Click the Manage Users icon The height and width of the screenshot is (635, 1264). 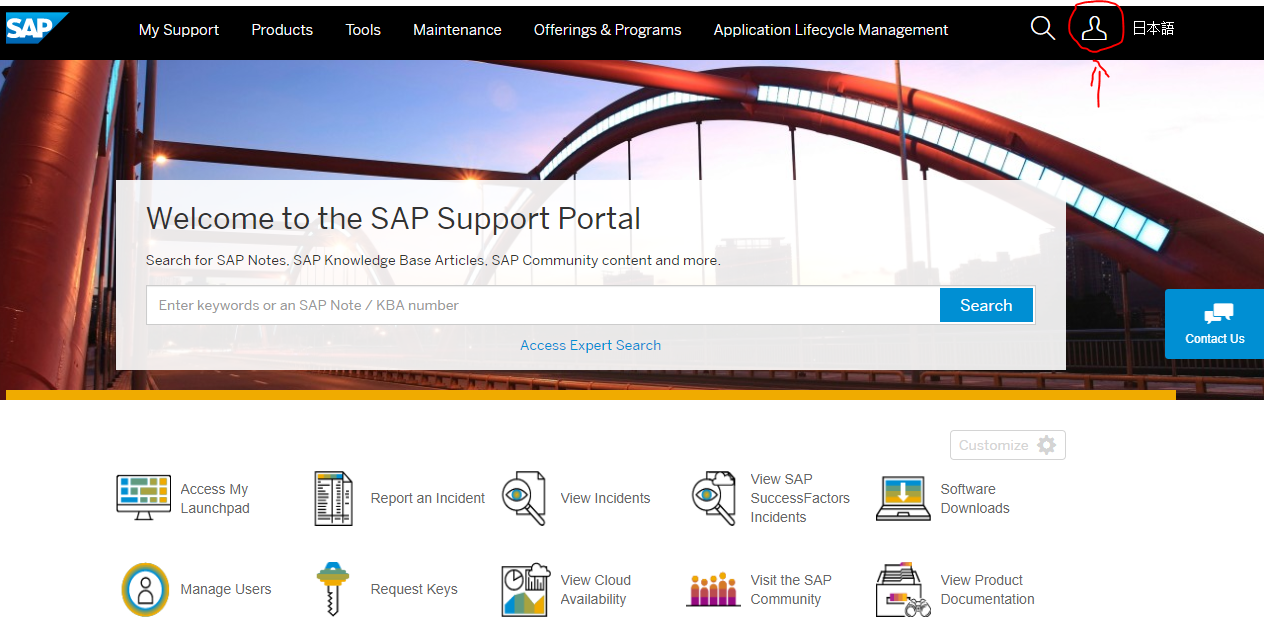tap(145, 589)
